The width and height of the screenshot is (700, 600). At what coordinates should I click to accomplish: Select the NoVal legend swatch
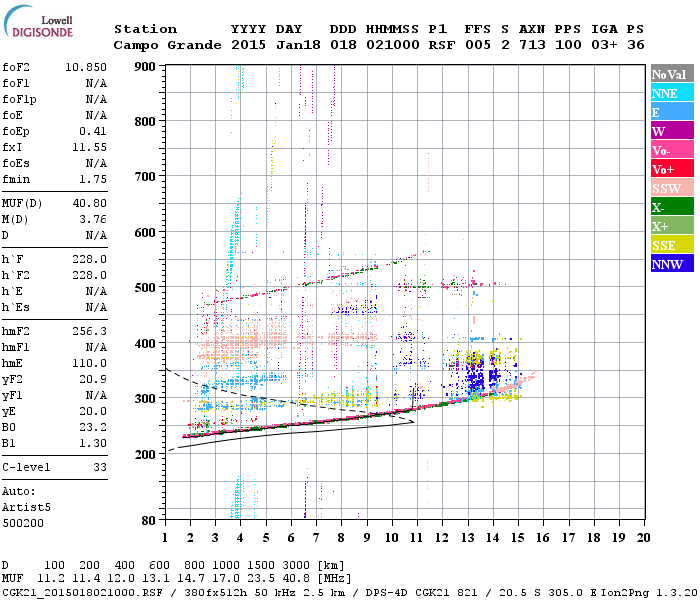coord(672,74)
